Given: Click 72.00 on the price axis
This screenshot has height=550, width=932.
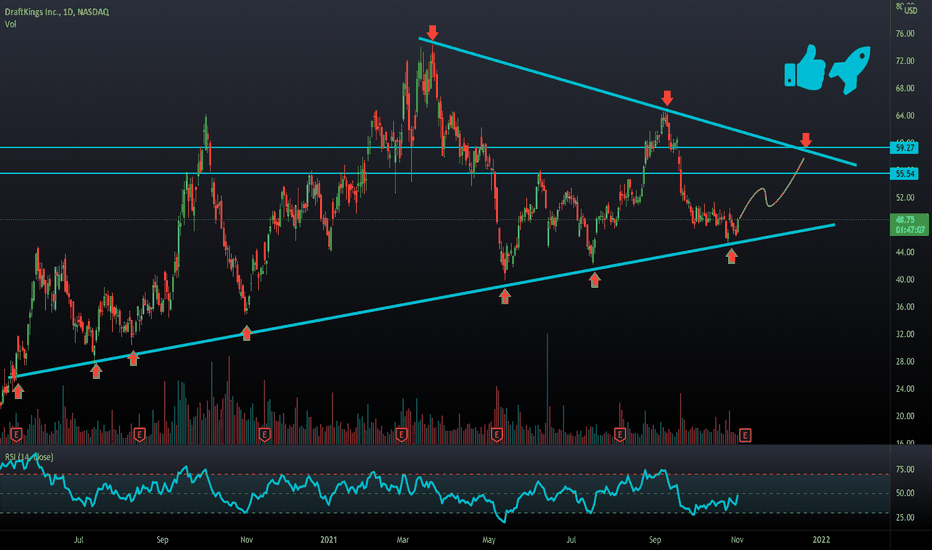Looking at the screenshot, I should click(x=905, y=61).
